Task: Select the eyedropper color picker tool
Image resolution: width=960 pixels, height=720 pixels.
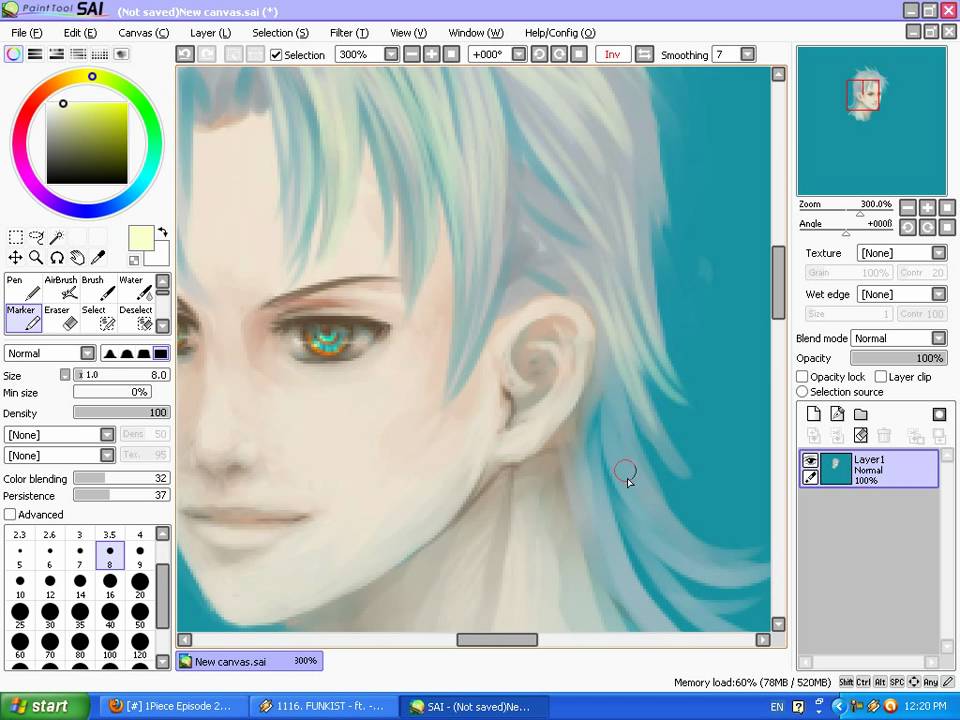Action: 98,258
